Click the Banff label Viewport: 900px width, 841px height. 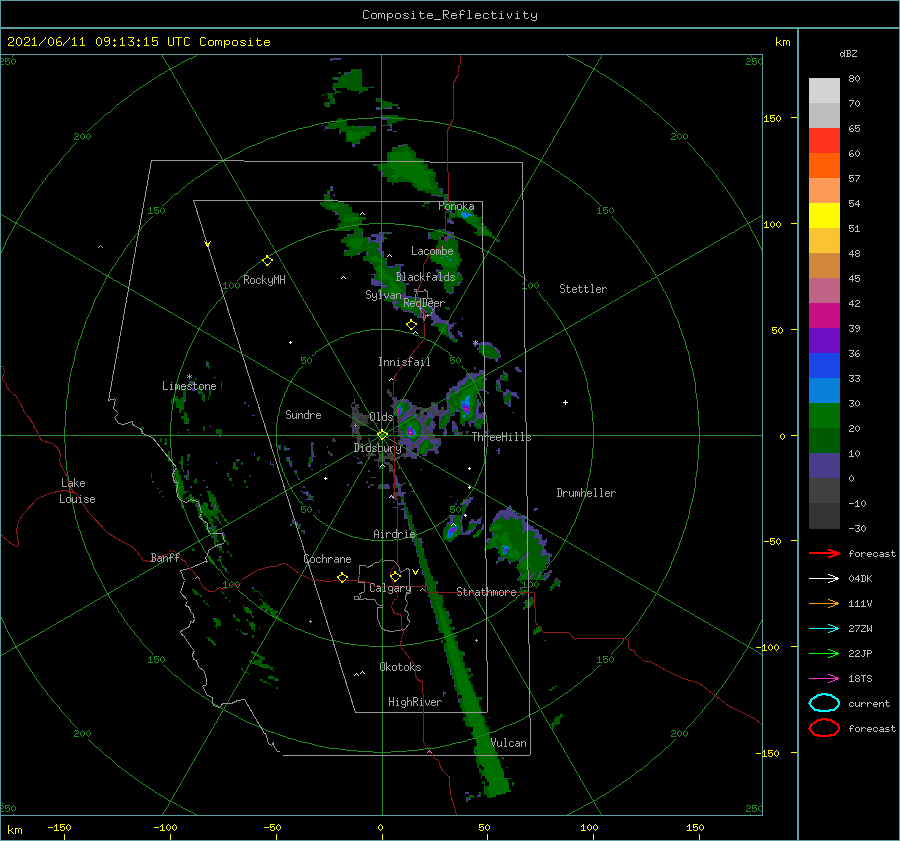165,557
